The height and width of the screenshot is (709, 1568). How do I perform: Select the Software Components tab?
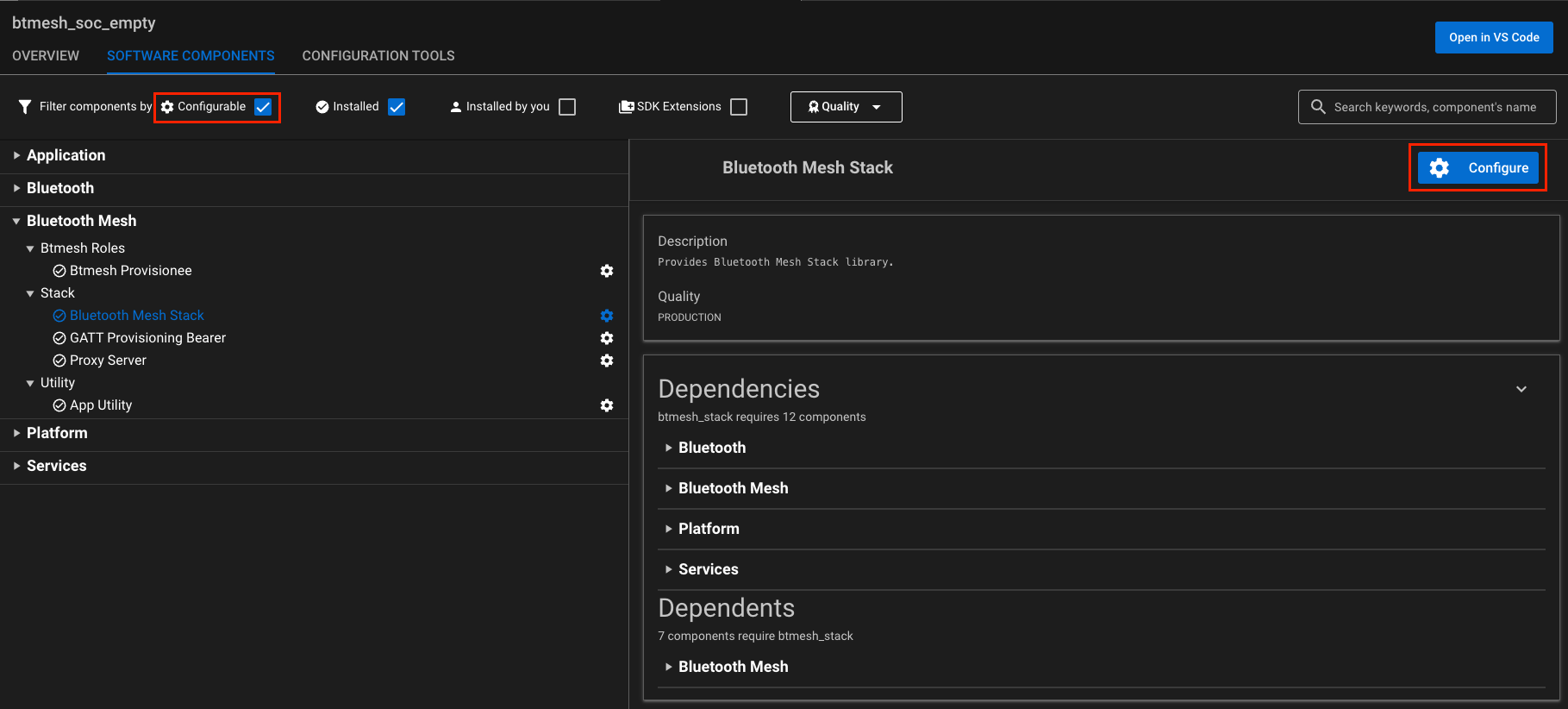pyautogui.click(x=191, y=55)
